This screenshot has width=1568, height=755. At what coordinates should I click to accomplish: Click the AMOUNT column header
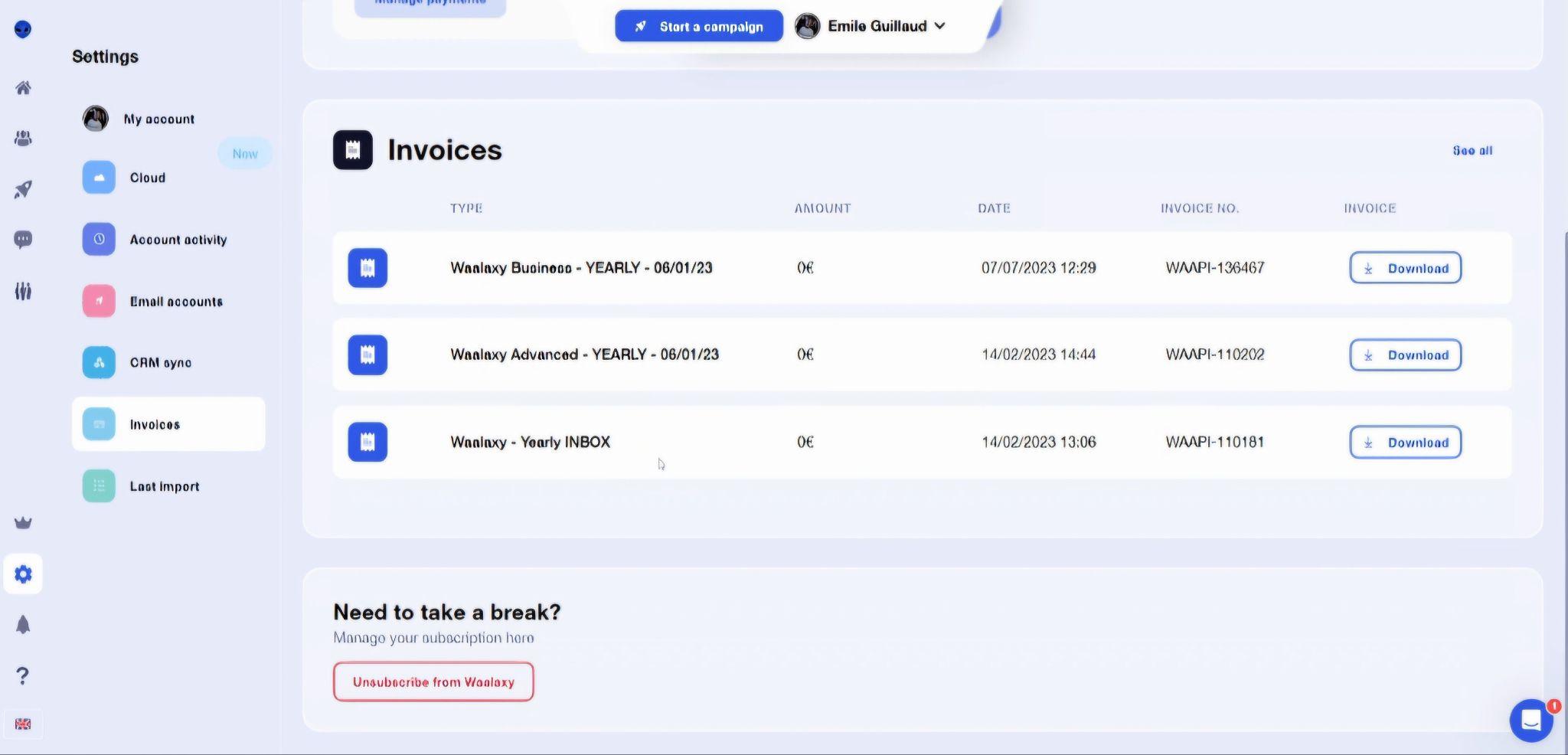[x=822, y=208]
